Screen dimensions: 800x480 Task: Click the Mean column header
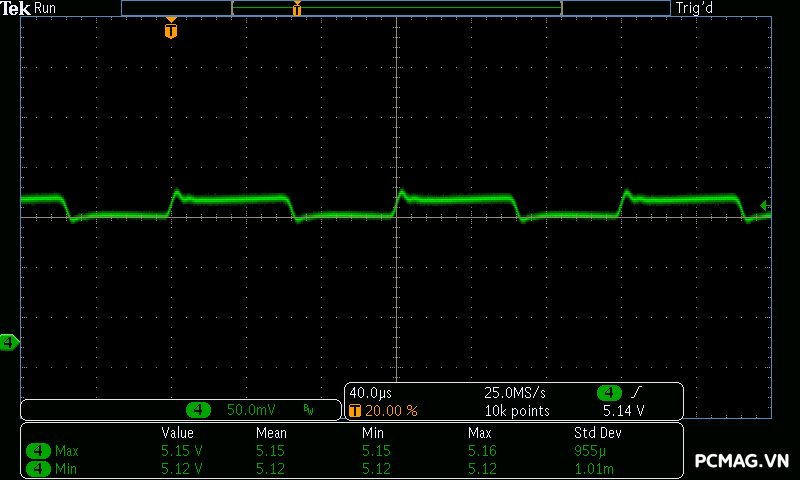point(271,433)
